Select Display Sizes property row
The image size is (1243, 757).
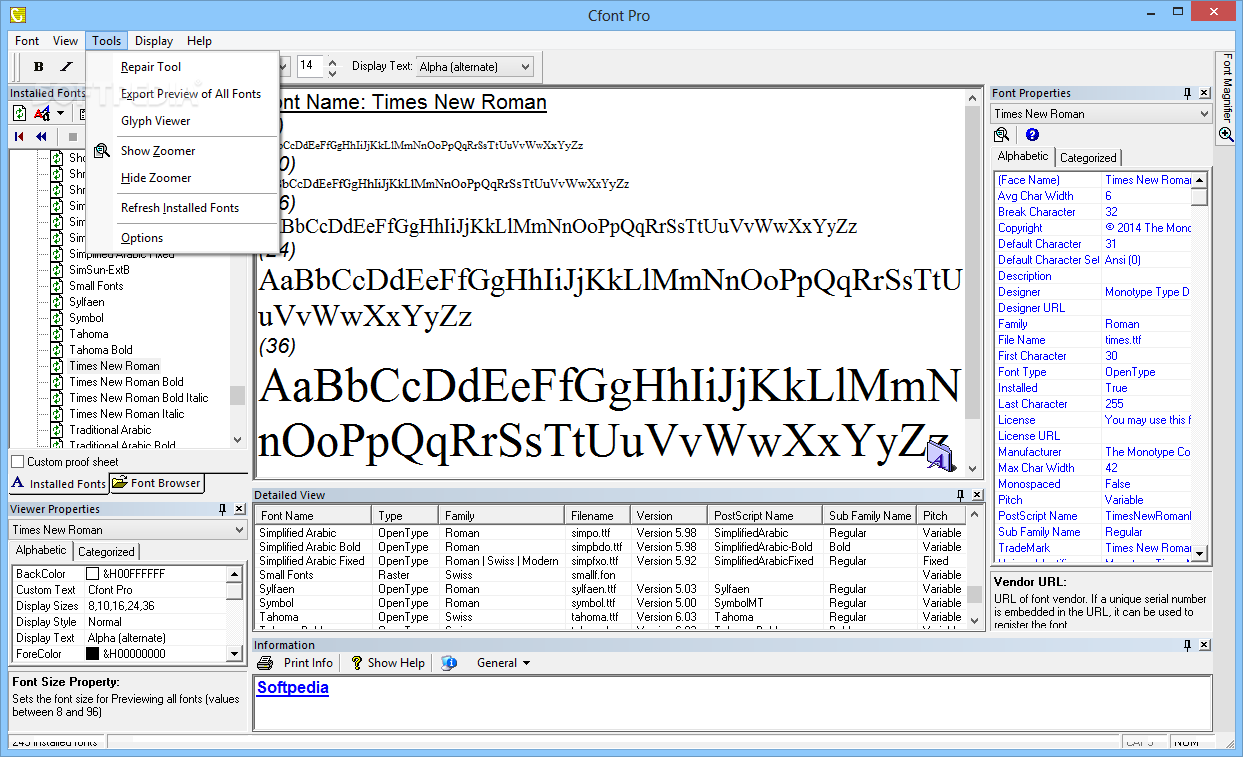pyautogui.click(x=119, y=606)
